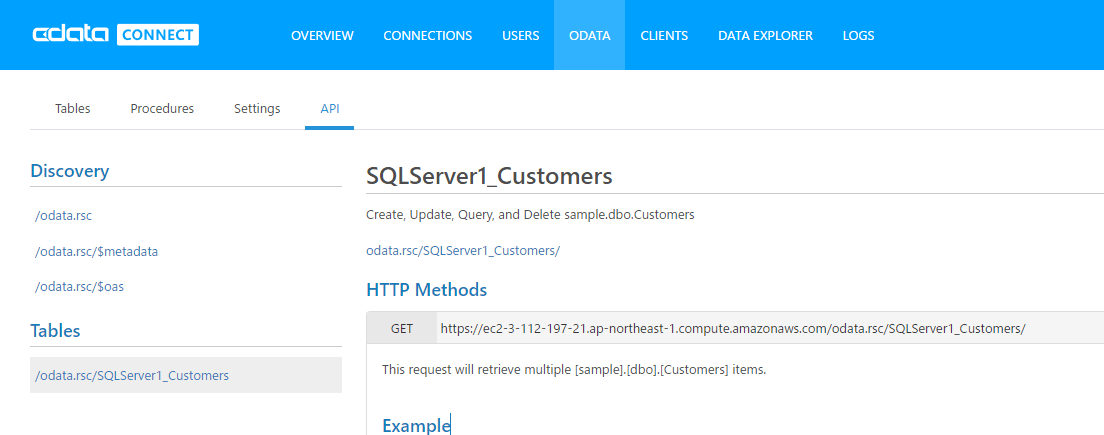1104x435 pixels.
Task: Open the Settings tab
Action: click(x=257, y=108)
